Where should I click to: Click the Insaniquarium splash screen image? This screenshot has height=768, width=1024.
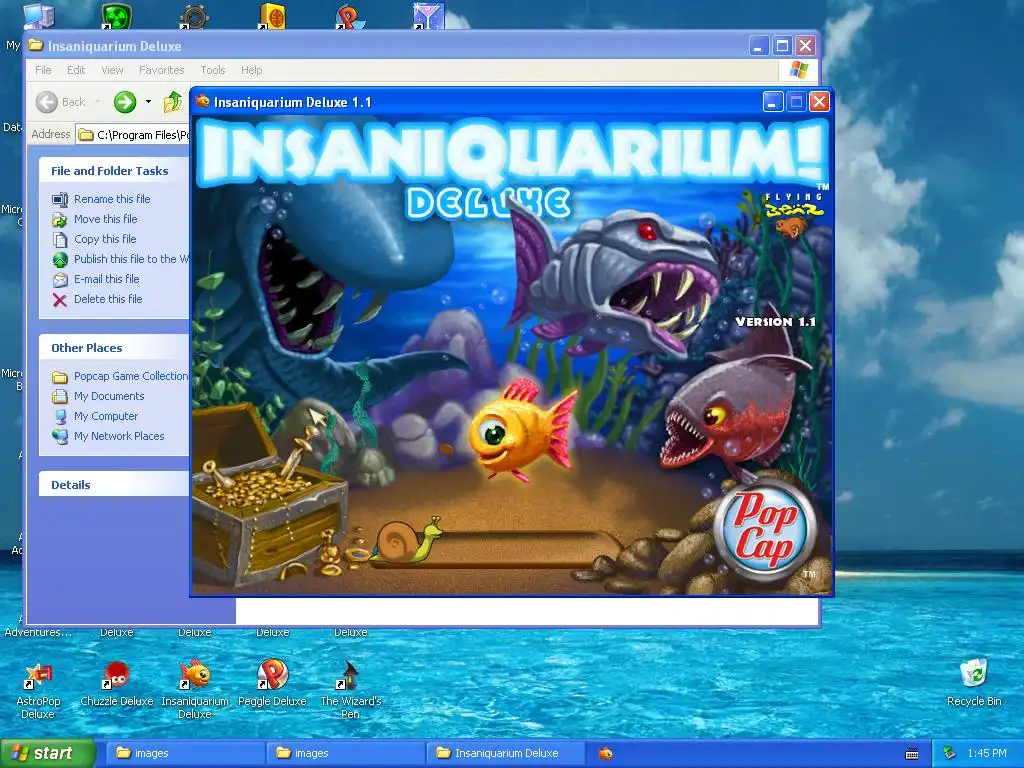(512, 356)
